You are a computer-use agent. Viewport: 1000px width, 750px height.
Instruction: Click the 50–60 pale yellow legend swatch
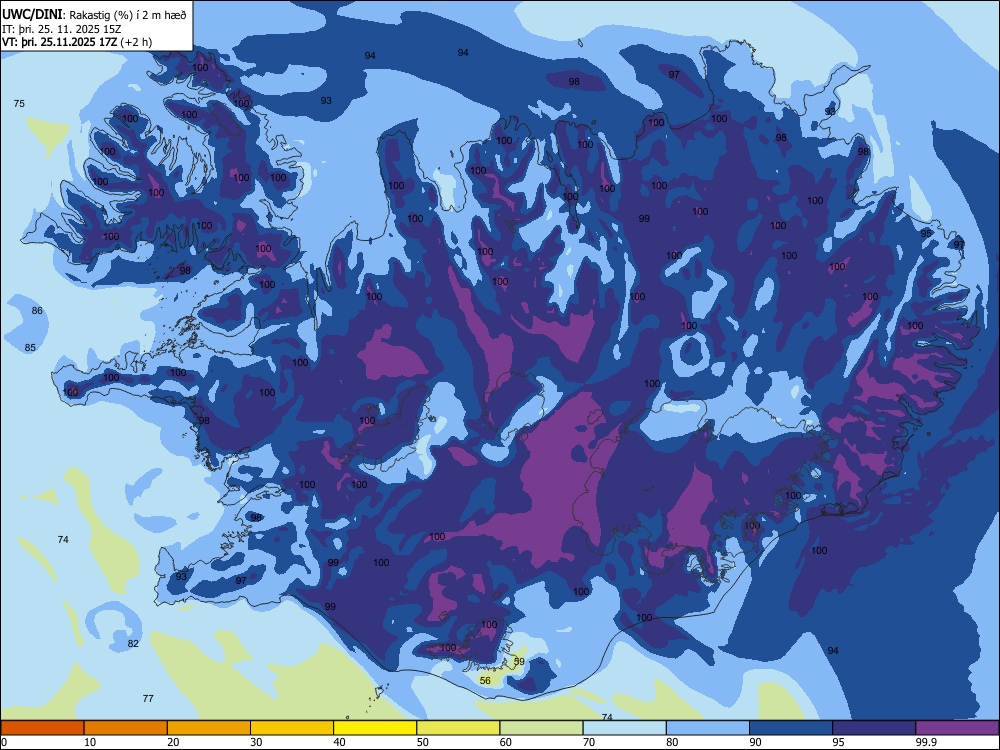point(459,728)
